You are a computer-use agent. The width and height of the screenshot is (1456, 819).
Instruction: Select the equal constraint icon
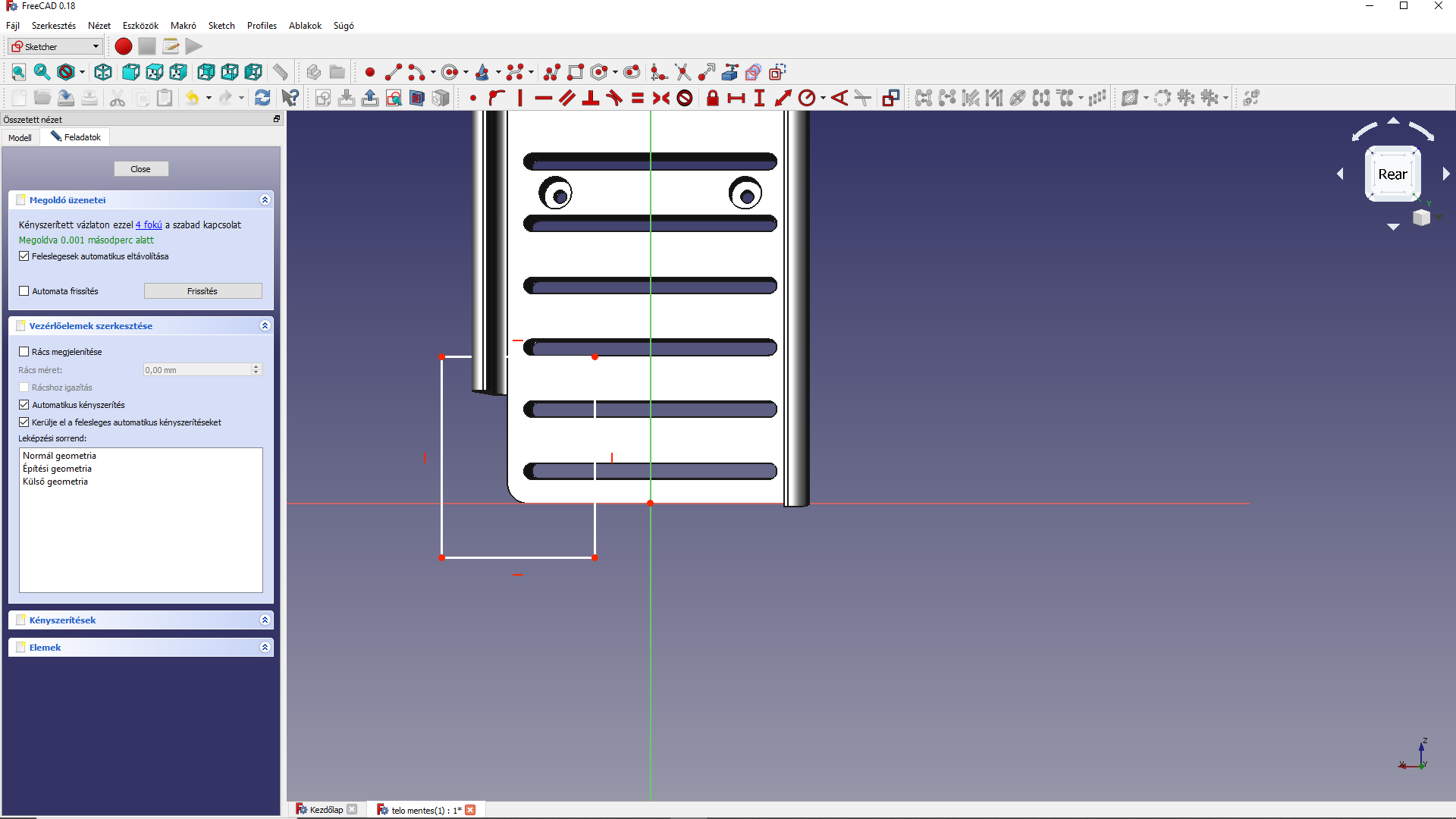[x=638, y=98]
